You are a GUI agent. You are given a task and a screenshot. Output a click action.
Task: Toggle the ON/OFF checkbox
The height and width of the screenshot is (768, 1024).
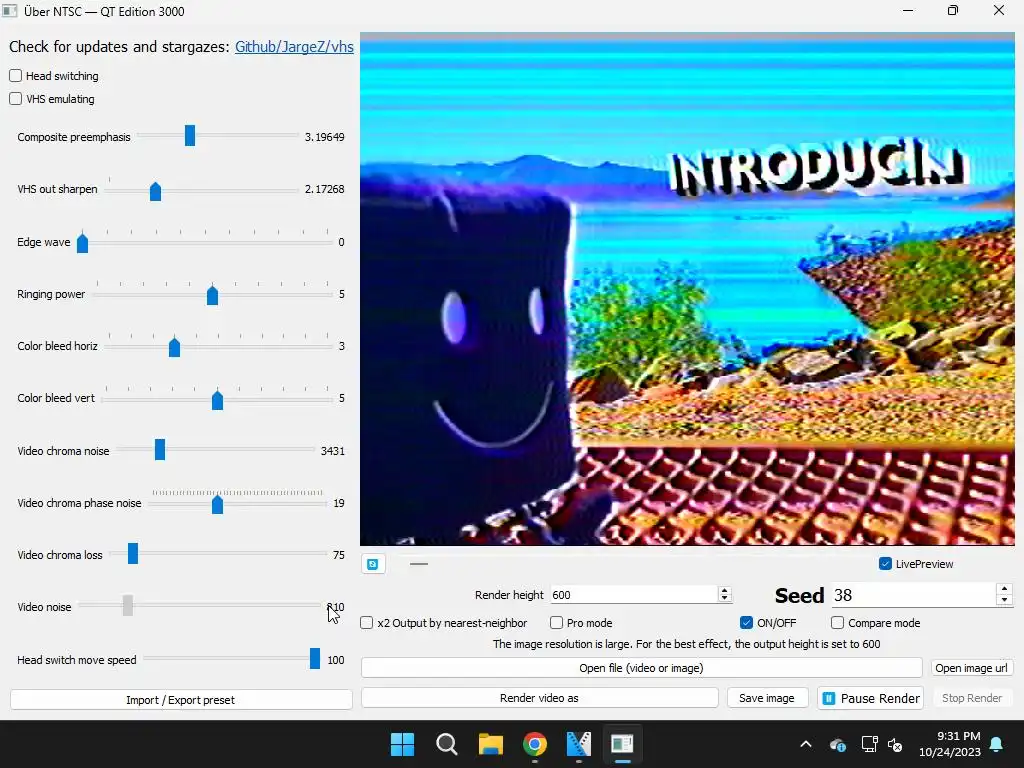[746, 623]
